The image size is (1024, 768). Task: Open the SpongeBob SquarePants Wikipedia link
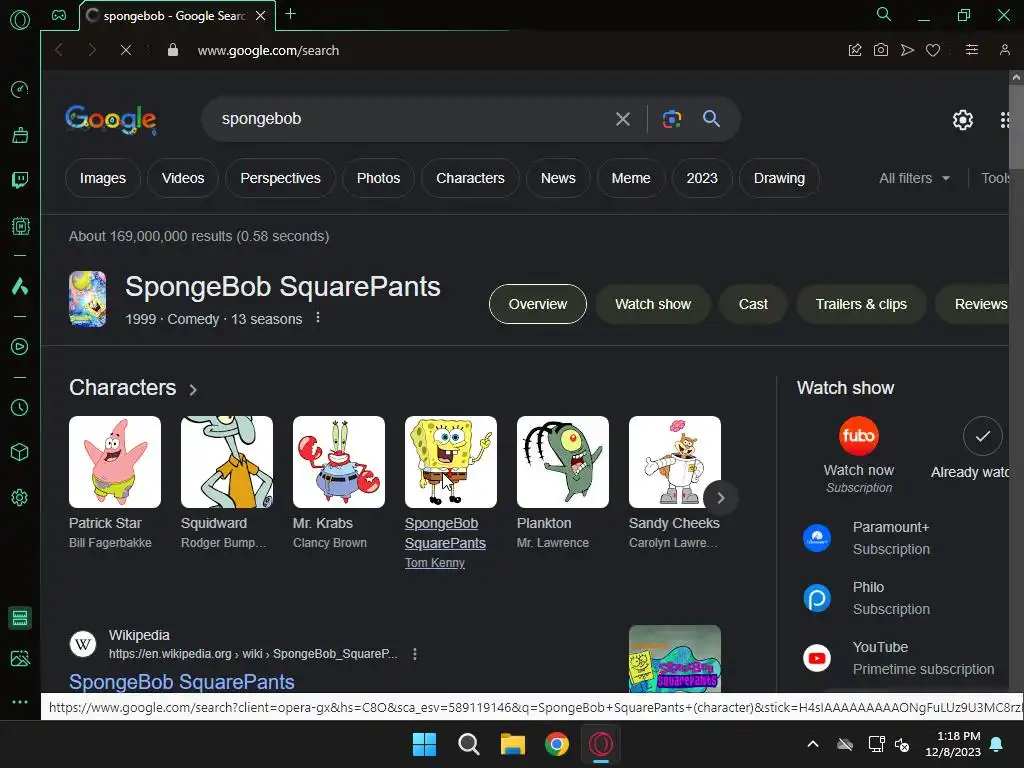coord(182,682)
